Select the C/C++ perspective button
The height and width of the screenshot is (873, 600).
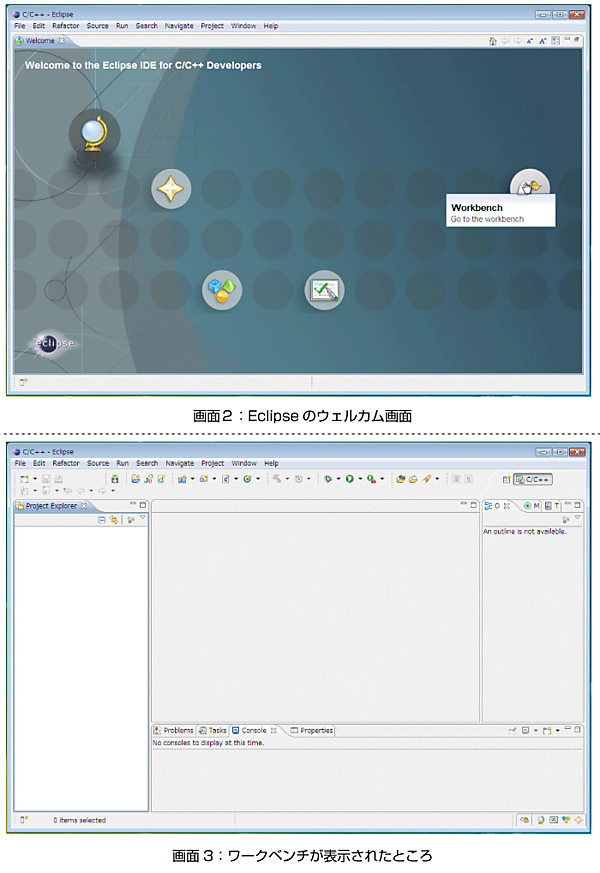pos(533,479)
